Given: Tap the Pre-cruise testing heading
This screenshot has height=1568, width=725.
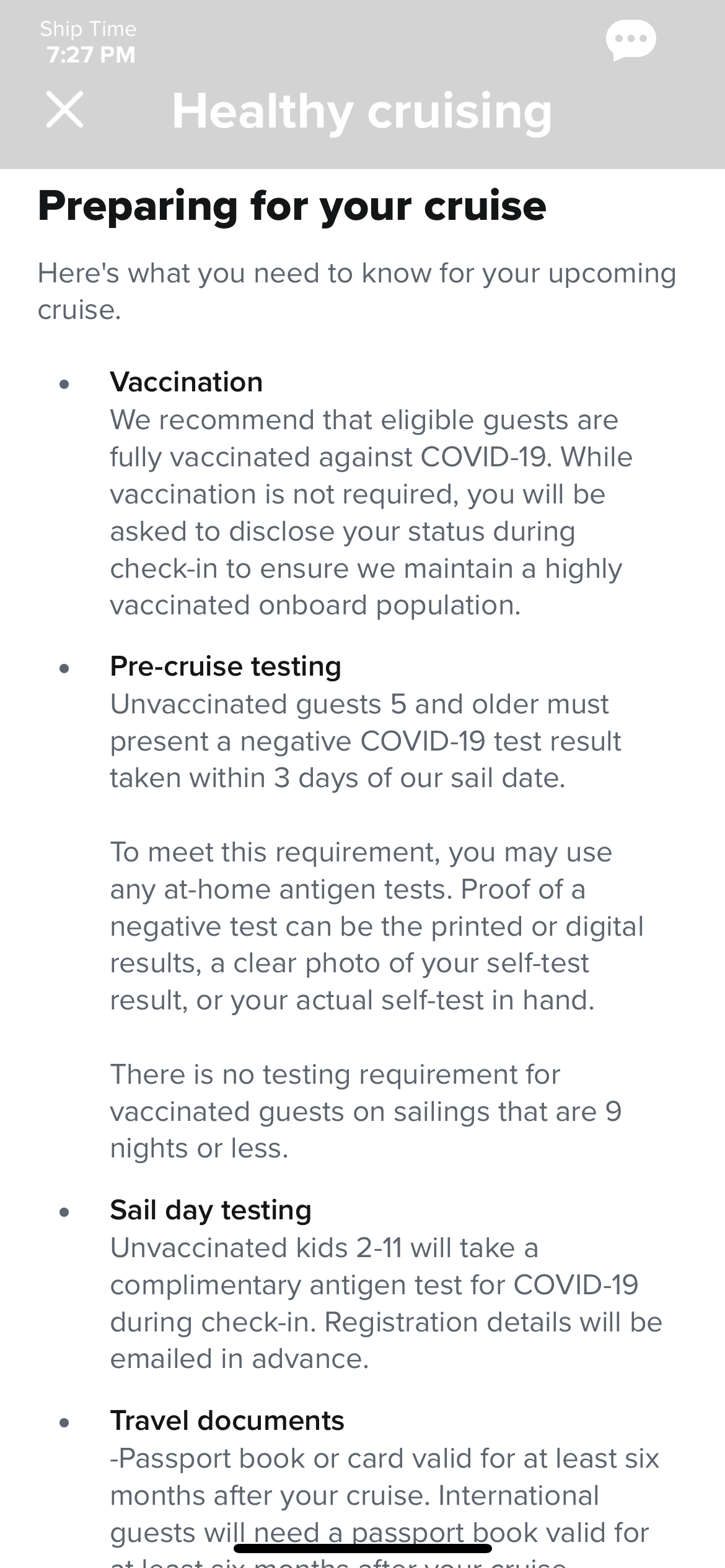Looking at the screenshot, I should [226, 666].
